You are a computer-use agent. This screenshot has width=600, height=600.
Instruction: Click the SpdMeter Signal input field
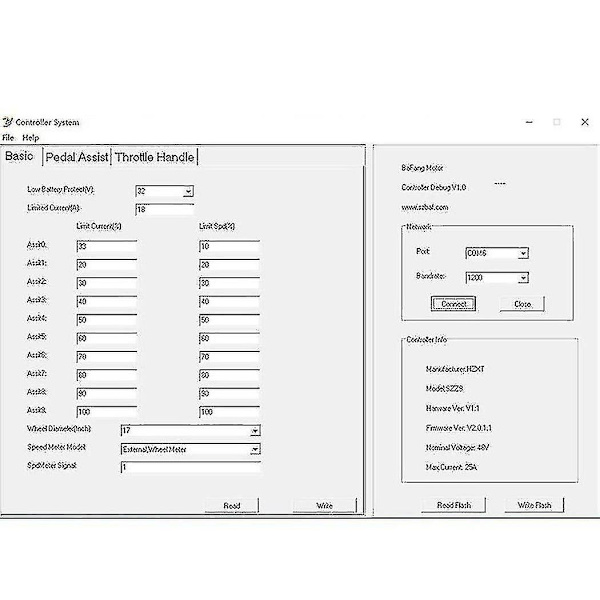(191, 467)
